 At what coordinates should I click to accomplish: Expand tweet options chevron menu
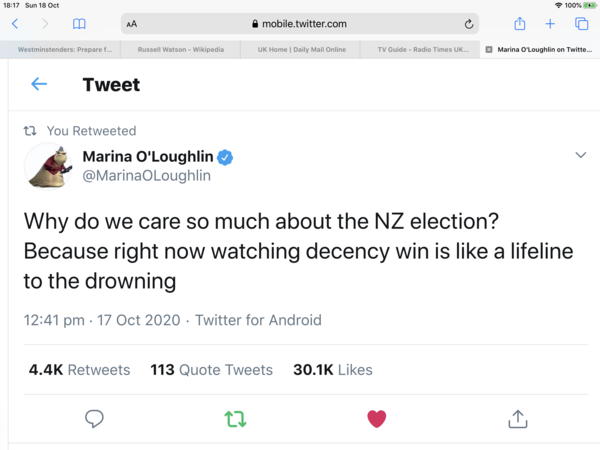[x=580, y=155]
